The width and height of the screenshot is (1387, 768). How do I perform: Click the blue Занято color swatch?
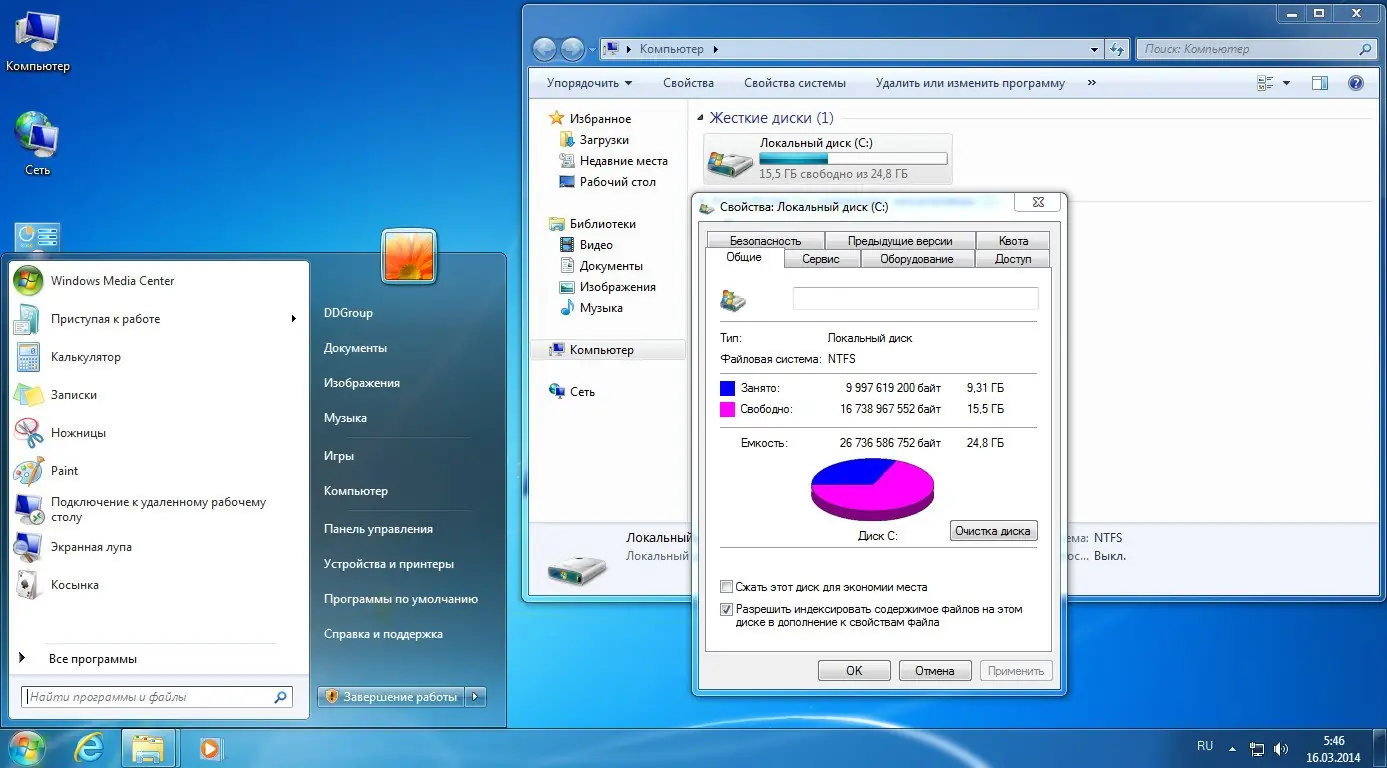tap(727, 388)
